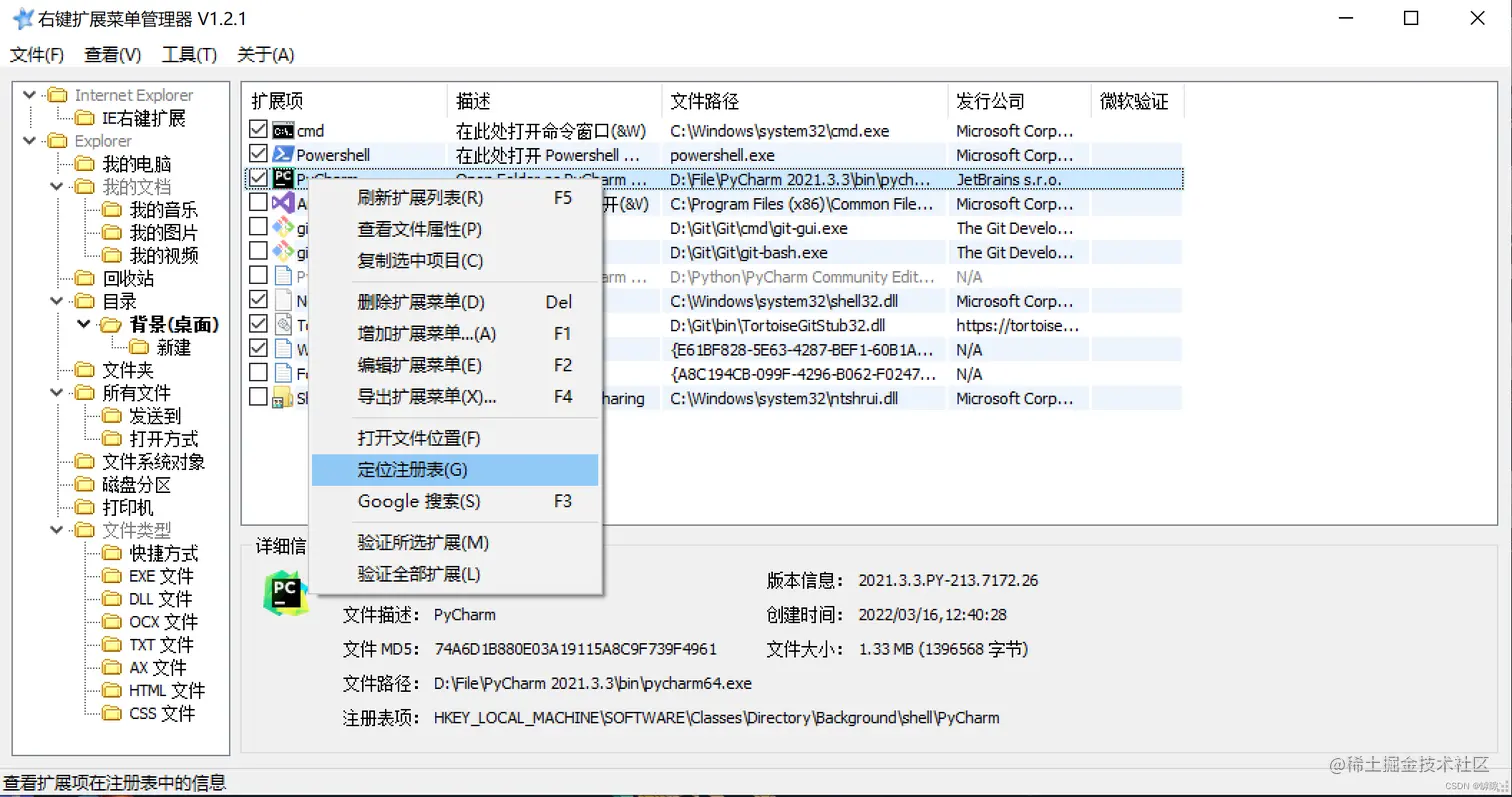The width and height of the screenshot is (1512, 797).
Task: Click the document icon on the {A8C194CB row
Action: pyautogui.click(x=283, y=373)
